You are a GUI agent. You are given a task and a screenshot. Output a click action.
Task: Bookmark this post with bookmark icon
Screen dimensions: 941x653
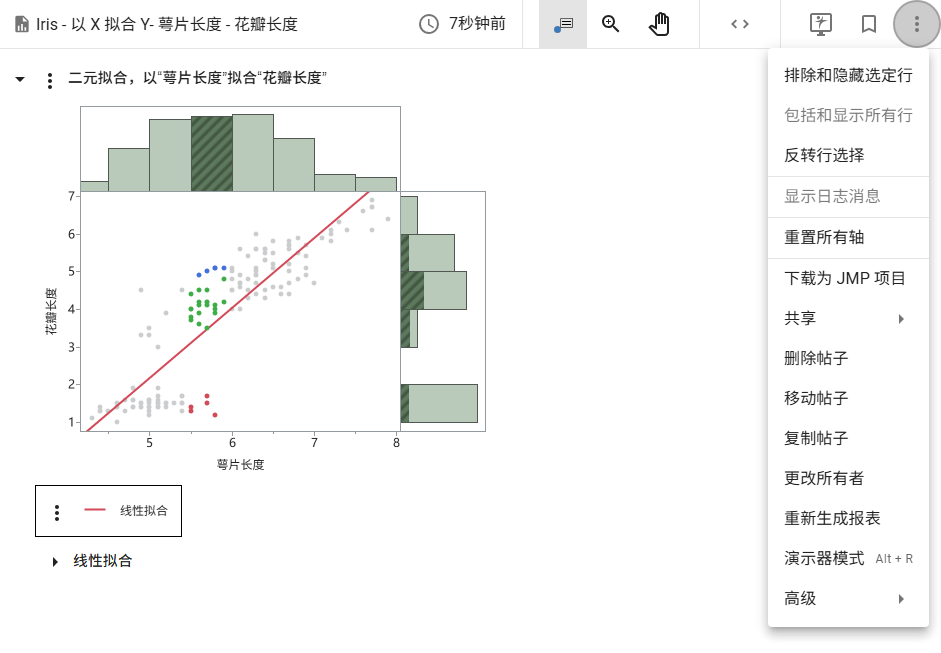click(868, 24)
